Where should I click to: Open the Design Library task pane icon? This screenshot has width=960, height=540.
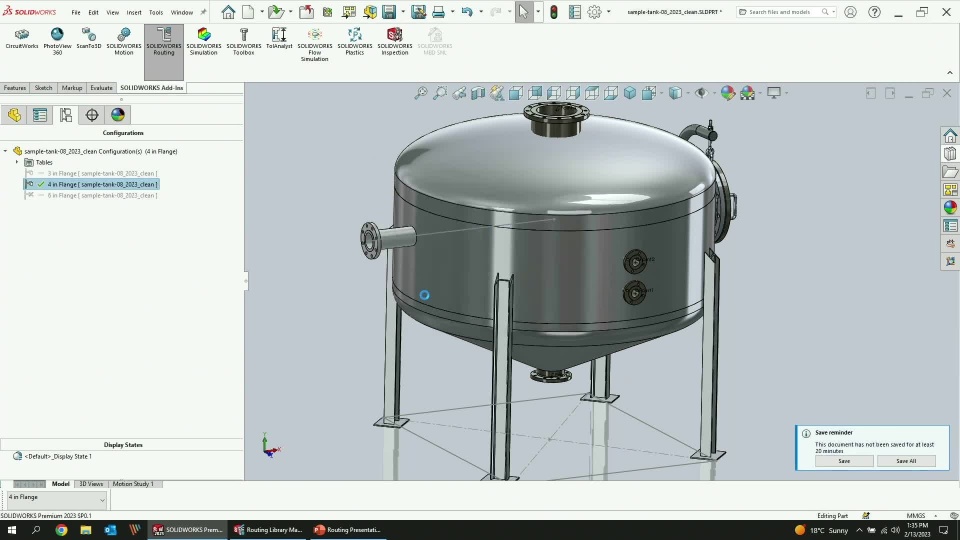pos(950,154)
